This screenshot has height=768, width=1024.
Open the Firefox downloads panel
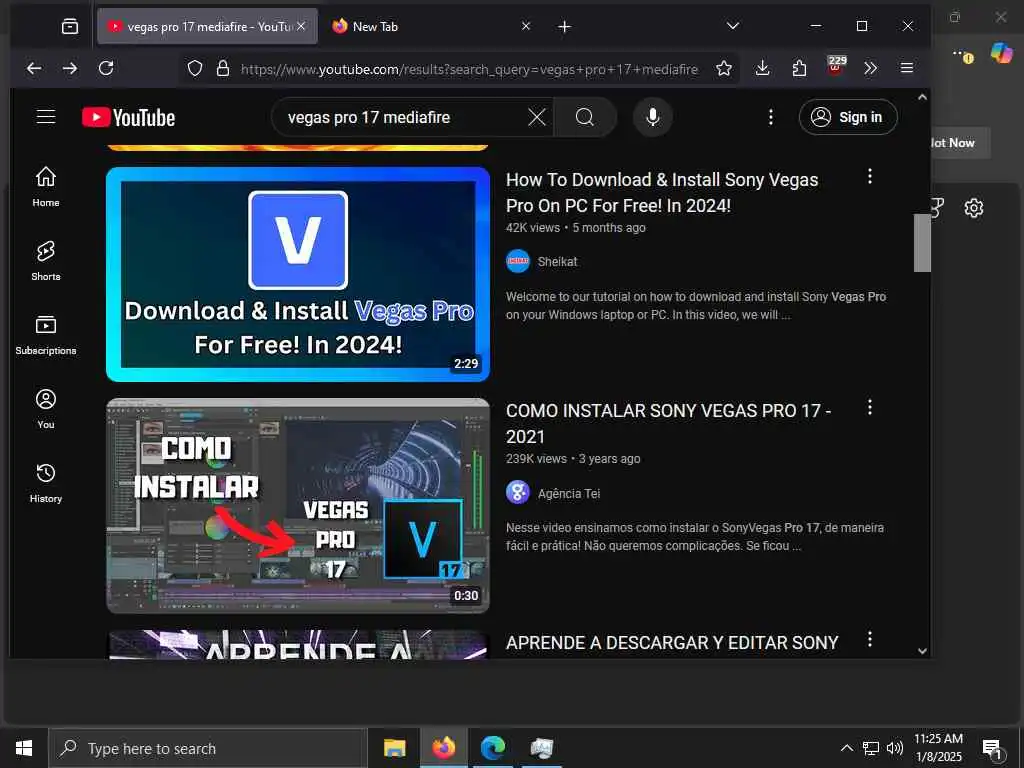click(762, 68)
